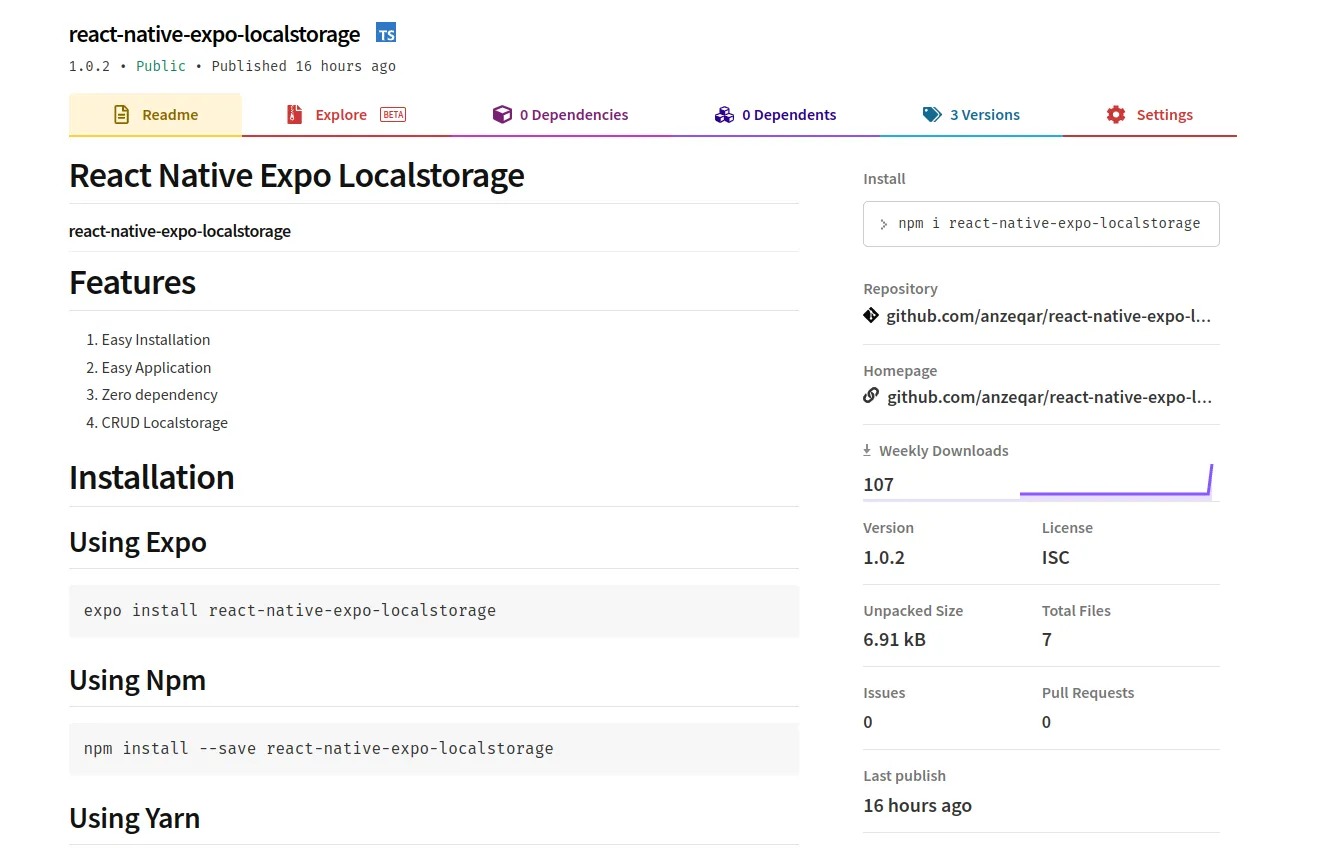Click the expo install code block

pyautogui.click(x=434, y=611)
